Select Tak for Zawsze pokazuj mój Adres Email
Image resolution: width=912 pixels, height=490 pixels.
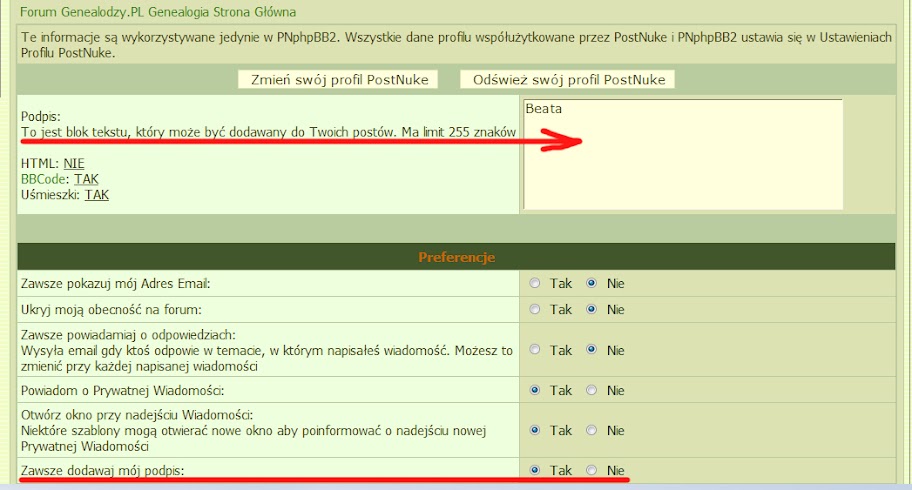535,283
